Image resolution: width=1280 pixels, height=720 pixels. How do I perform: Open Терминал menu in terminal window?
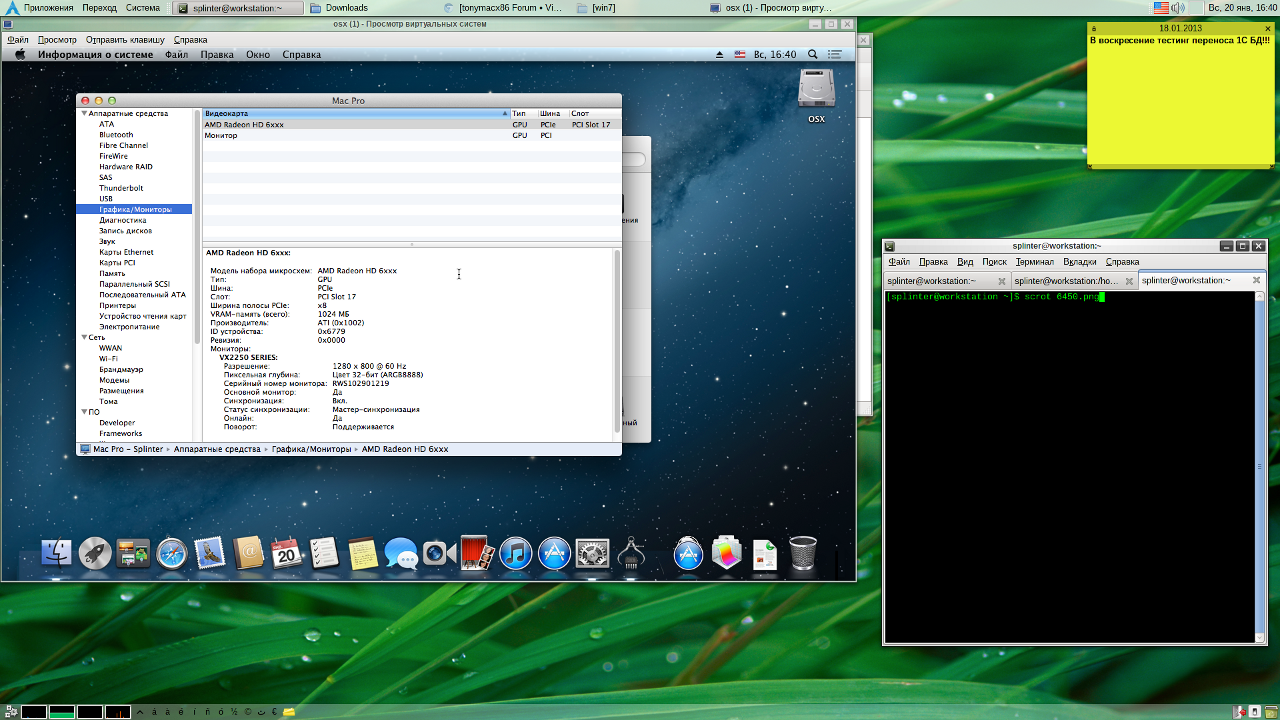[1035, 262]
